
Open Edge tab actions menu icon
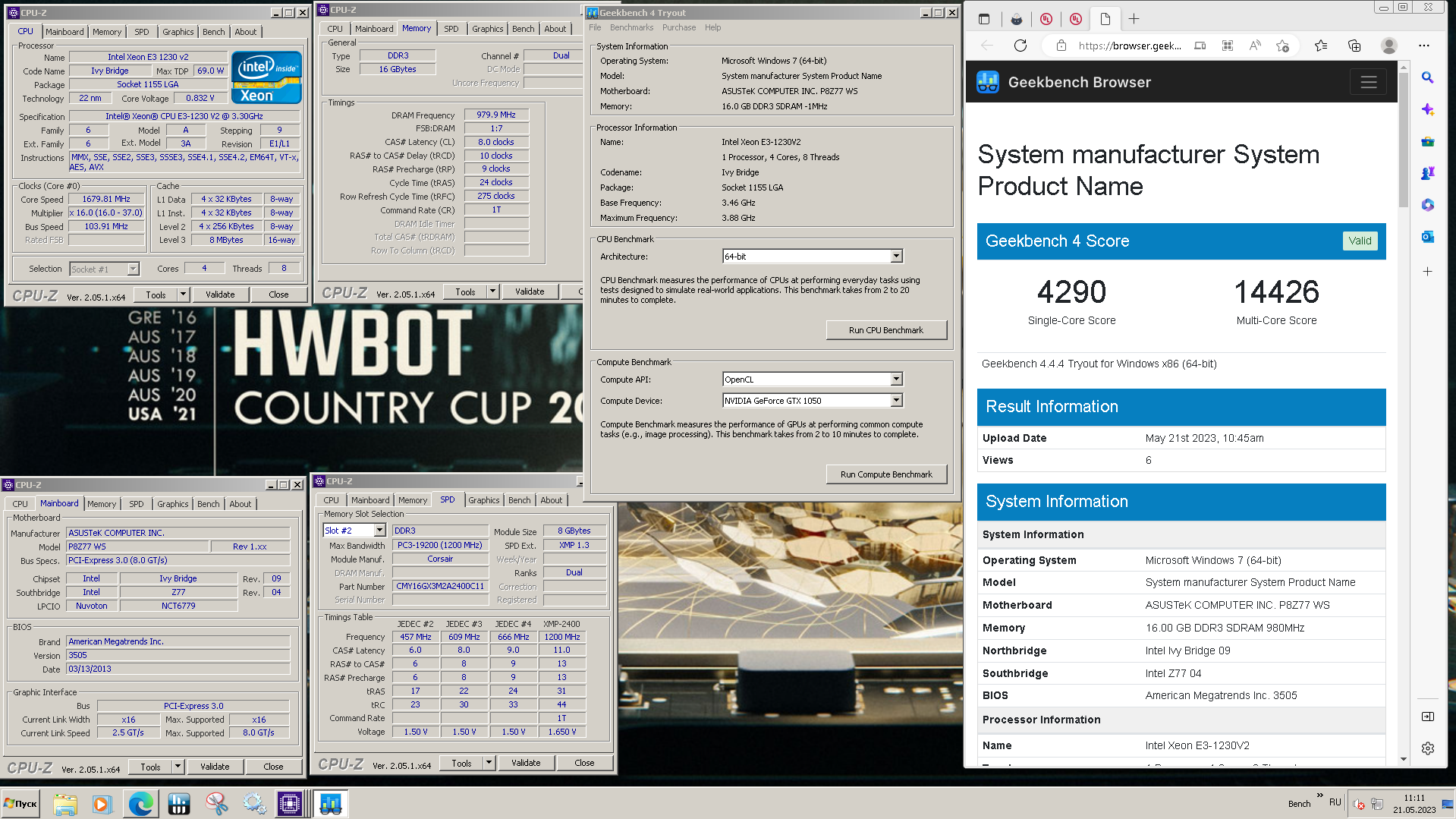984,19
